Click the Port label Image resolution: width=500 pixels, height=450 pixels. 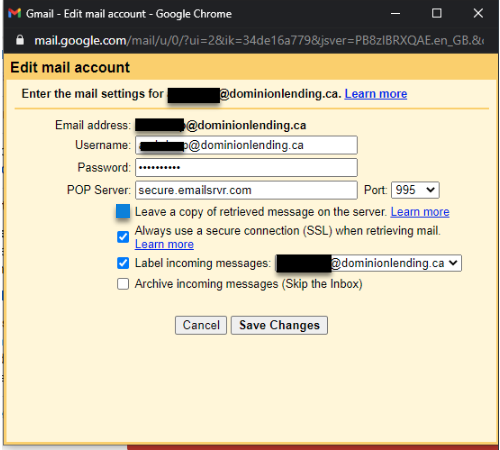[x=375, y=190]
